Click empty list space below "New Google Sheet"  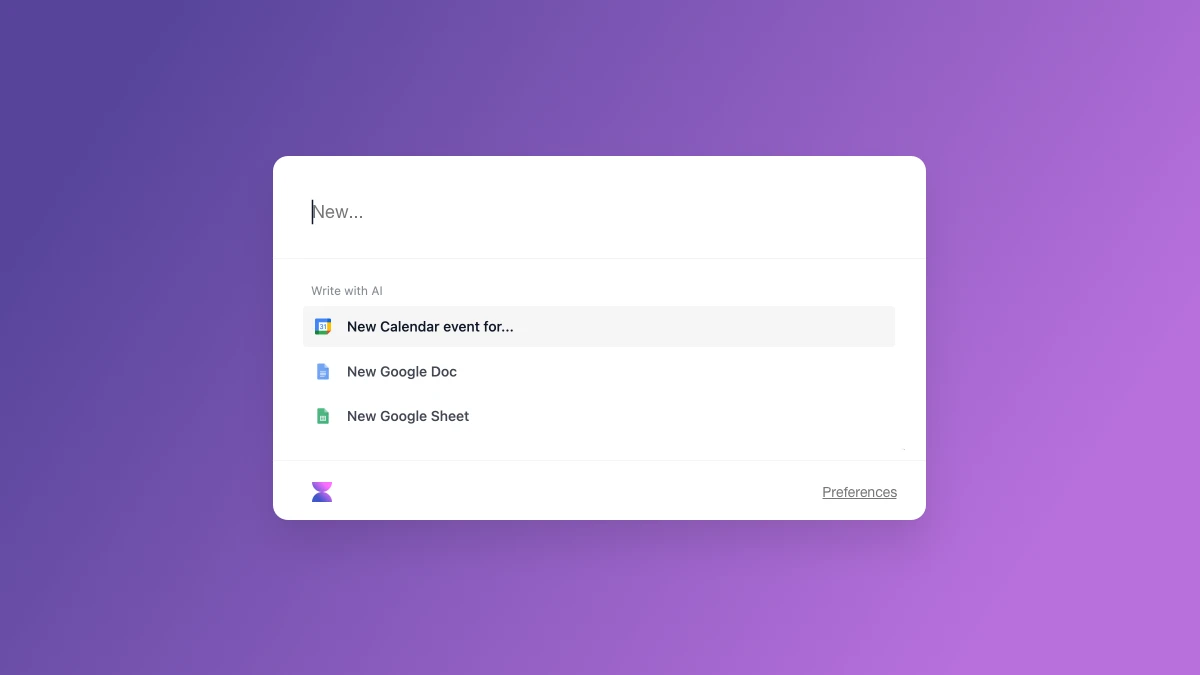tap(599, 448)
